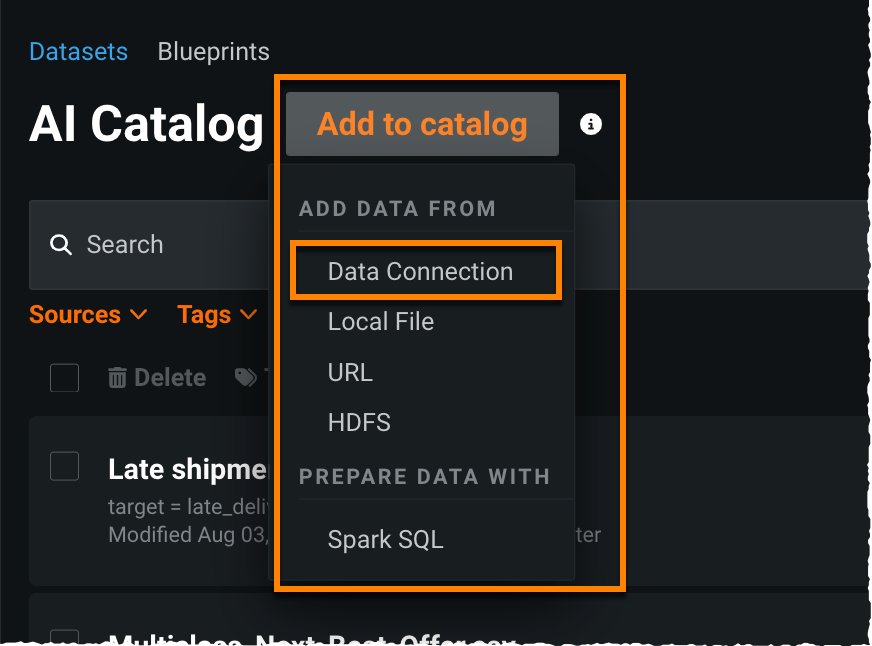Viewport: 872px width, 646px height.
Task: Click the magnifying glass search icon
Action: pos(61,245)
